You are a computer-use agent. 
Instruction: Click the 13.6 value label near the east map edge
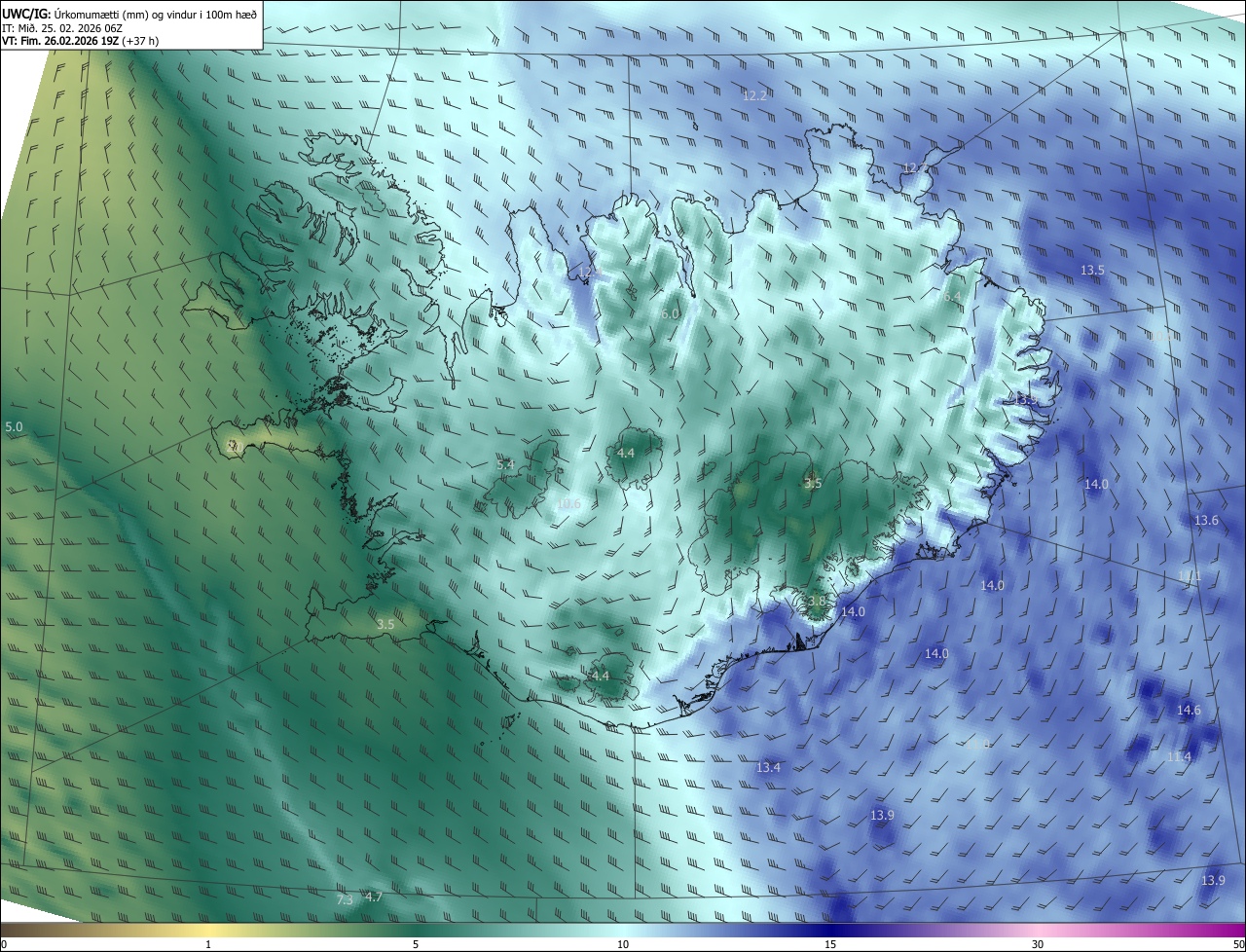coord(1206,521)
